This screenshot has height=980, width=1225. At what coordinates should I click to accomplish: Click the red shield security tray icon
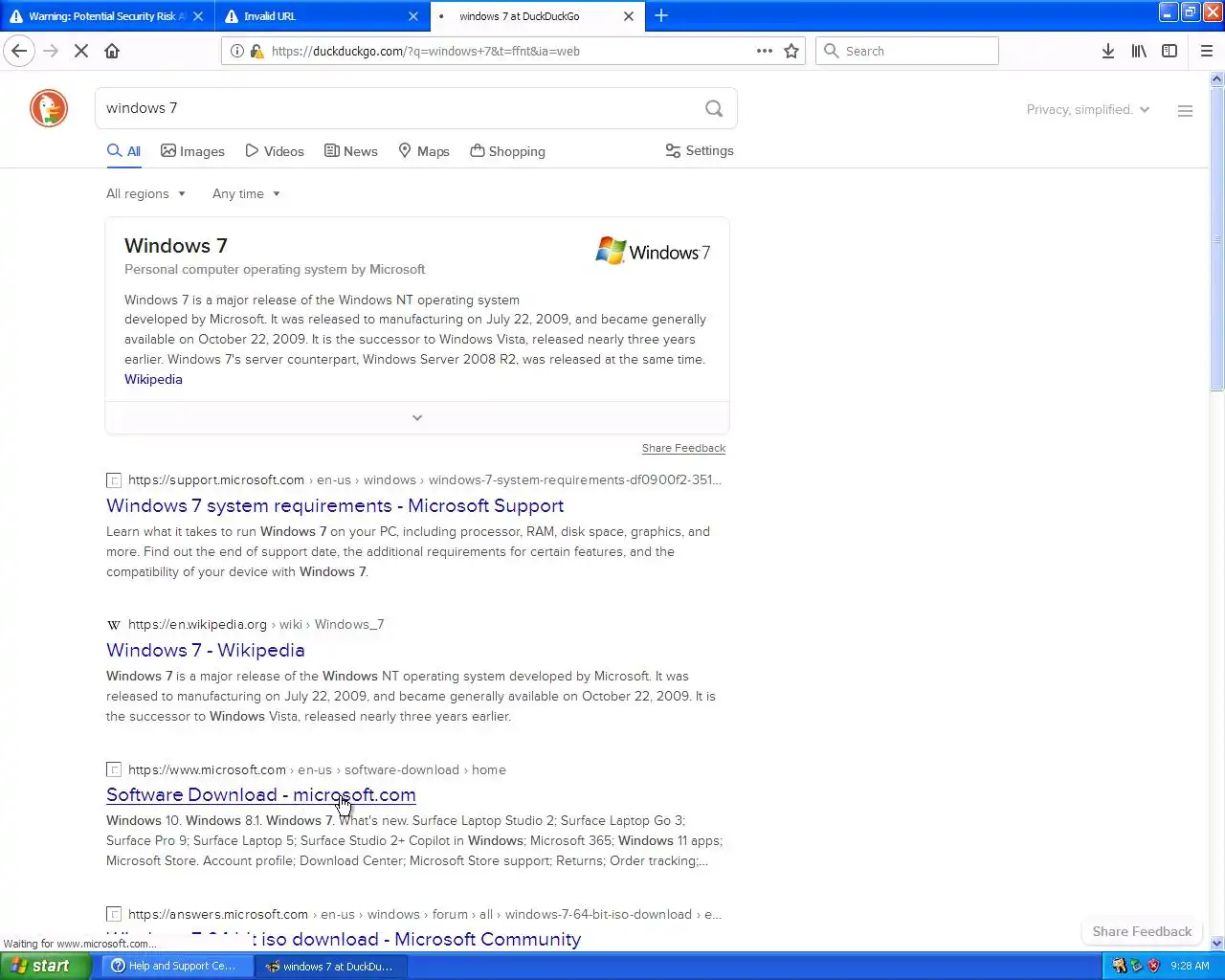pos(1153,966)
